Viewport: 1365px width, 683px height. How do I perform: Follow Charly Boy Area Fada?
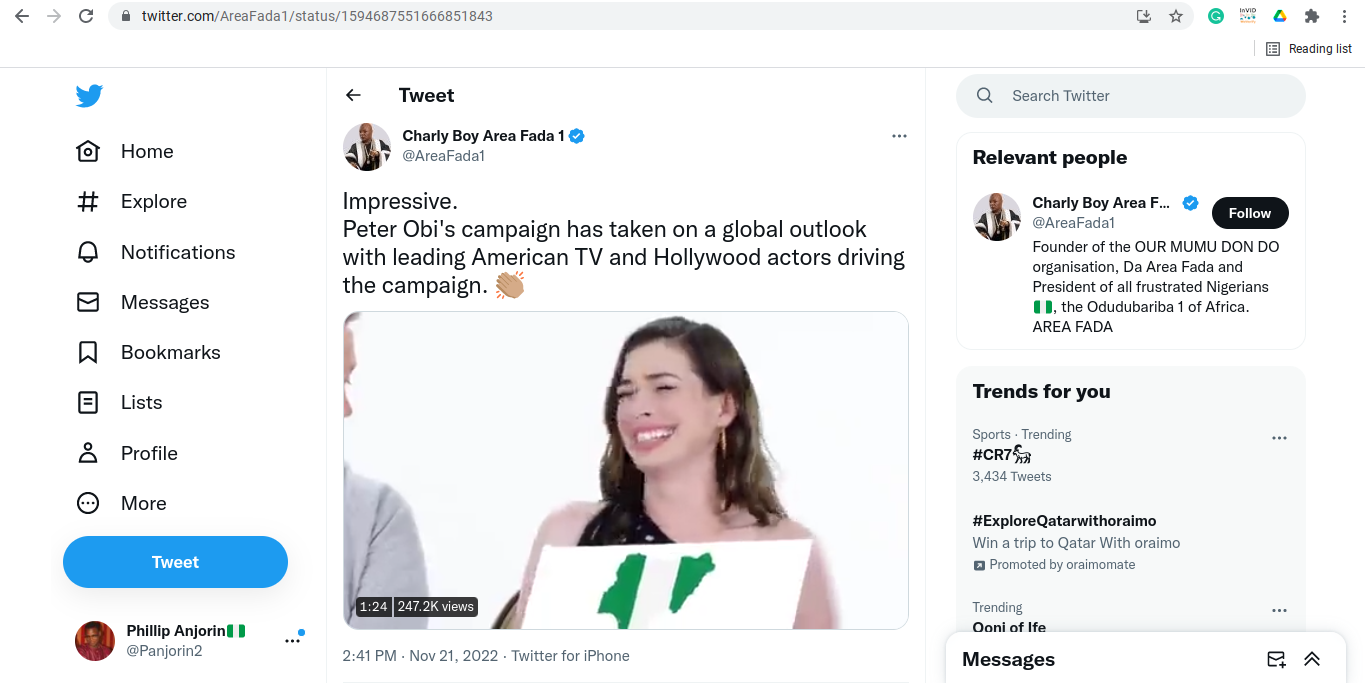(x=1250, y=213)
